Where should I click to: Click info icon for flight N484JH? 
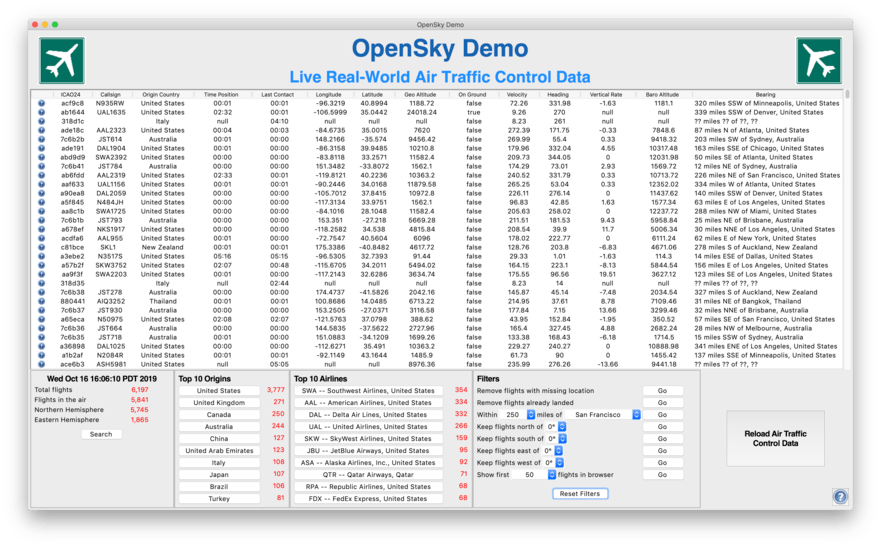[x=42, y=202]
